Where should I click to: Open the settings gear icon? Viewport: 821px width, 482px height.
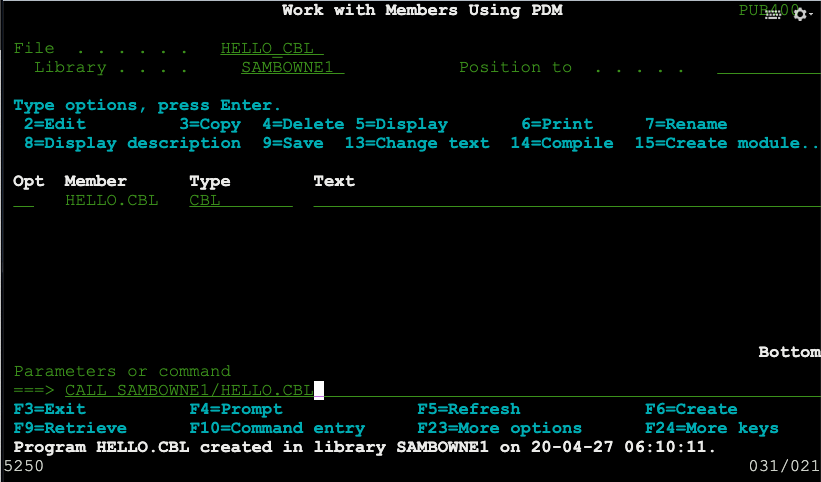click(798, 14)
